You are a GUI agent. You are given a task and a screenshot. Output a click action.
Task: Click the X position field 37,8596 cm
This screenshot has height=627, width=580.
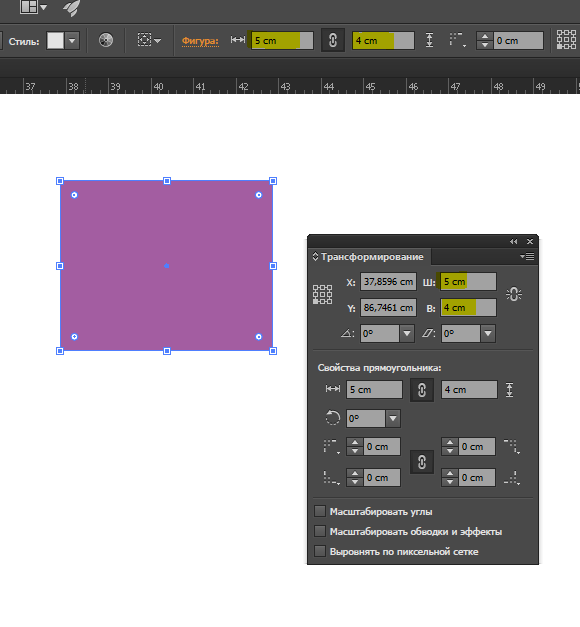388,282
